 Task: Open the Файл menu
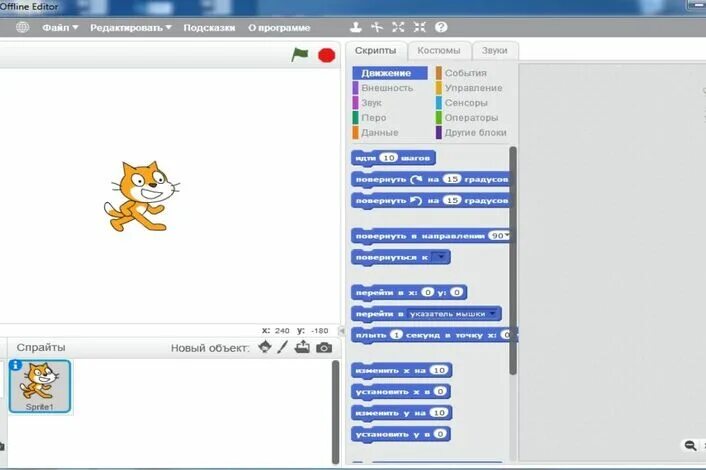(60, 27)
